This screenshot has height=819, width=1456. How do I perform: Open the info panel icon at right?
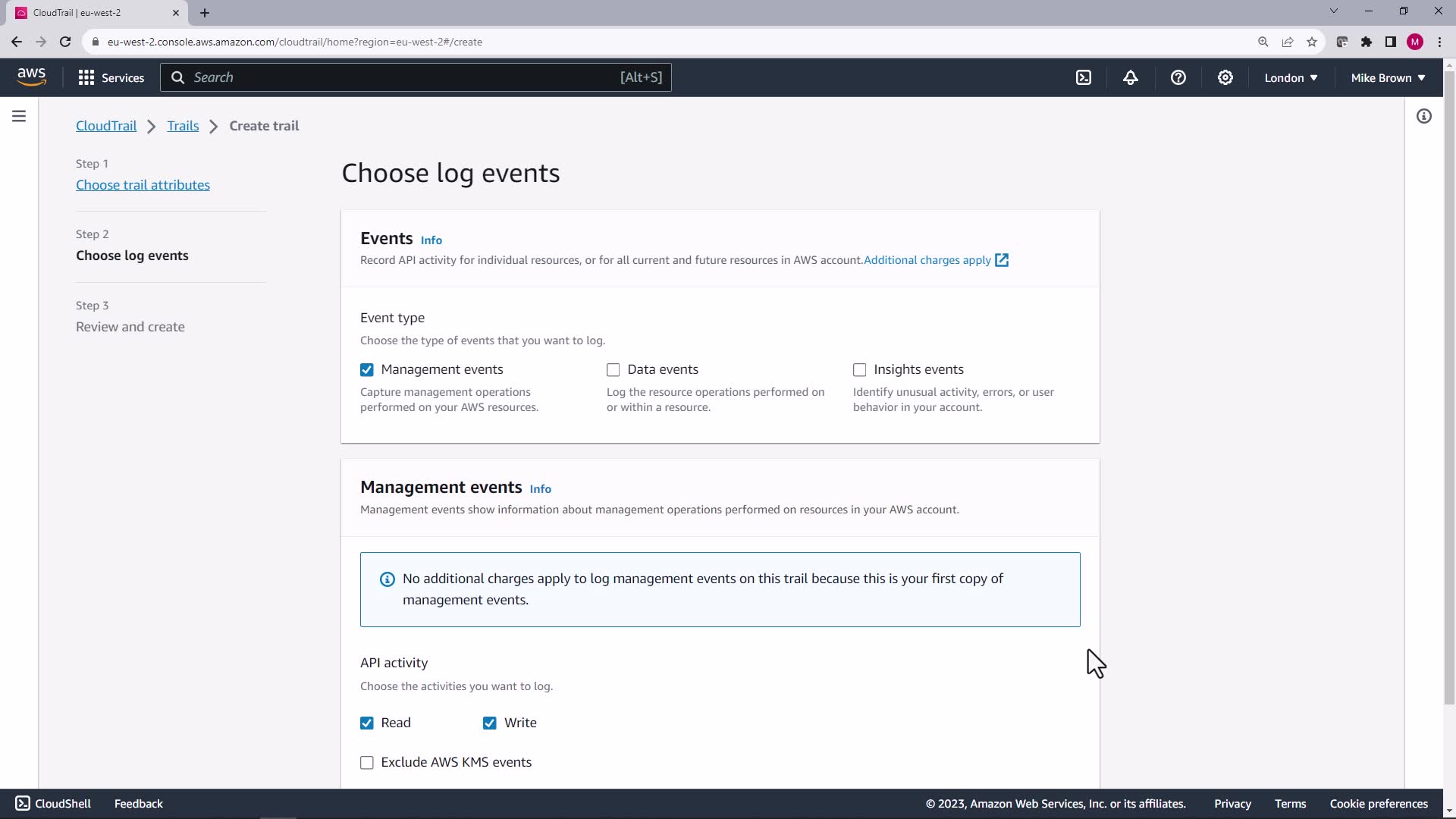[1423, 116]
